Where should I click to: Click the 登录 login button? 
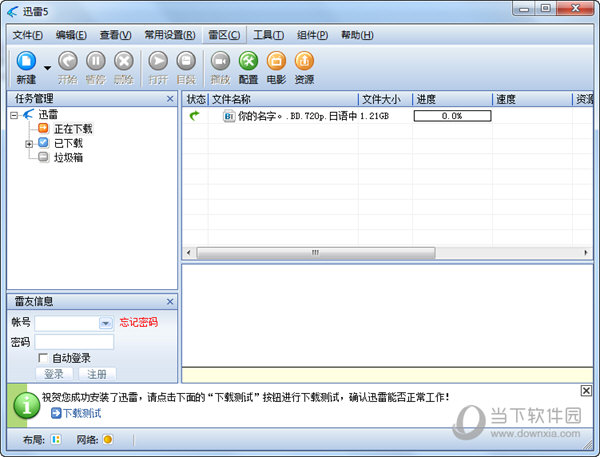tap(54, 374)
